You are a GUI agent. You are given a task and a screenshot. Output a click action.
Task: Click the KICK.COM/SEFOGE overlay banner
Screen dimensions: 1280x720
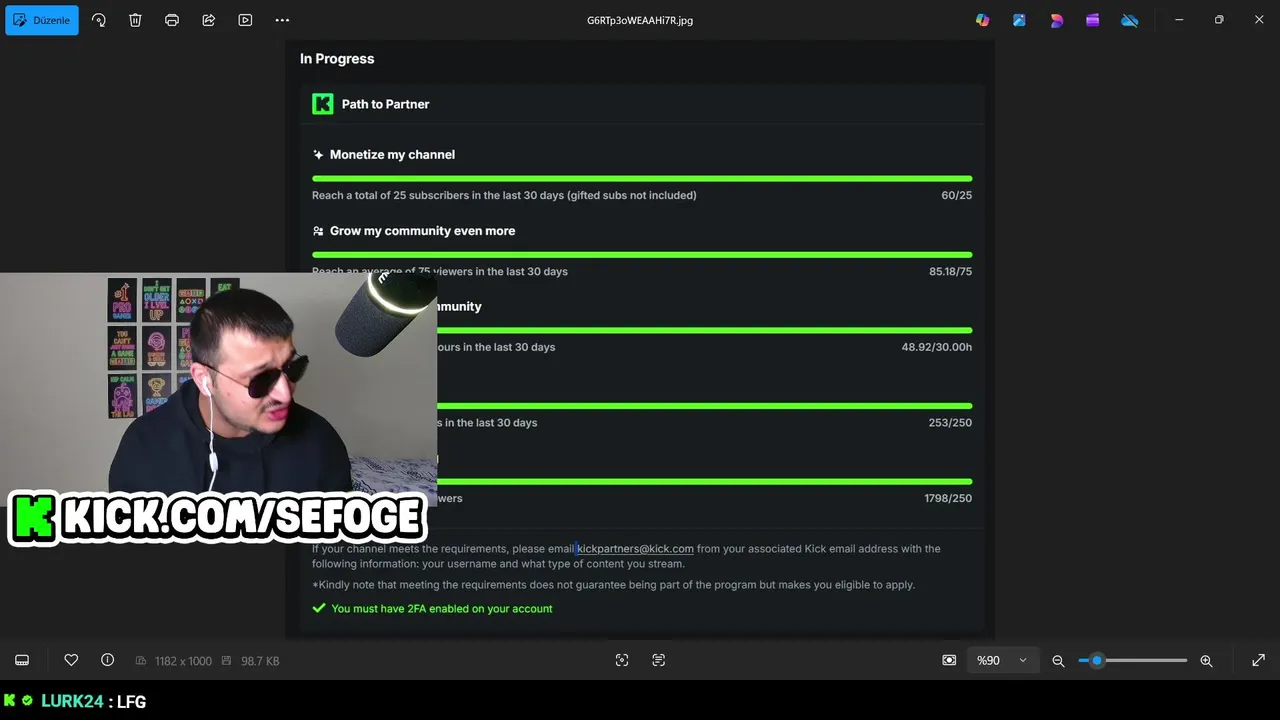(x=218, y=518)
